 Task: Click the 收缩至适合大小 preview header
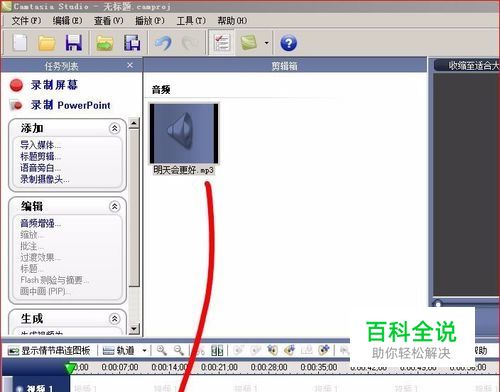pos(473,66)
